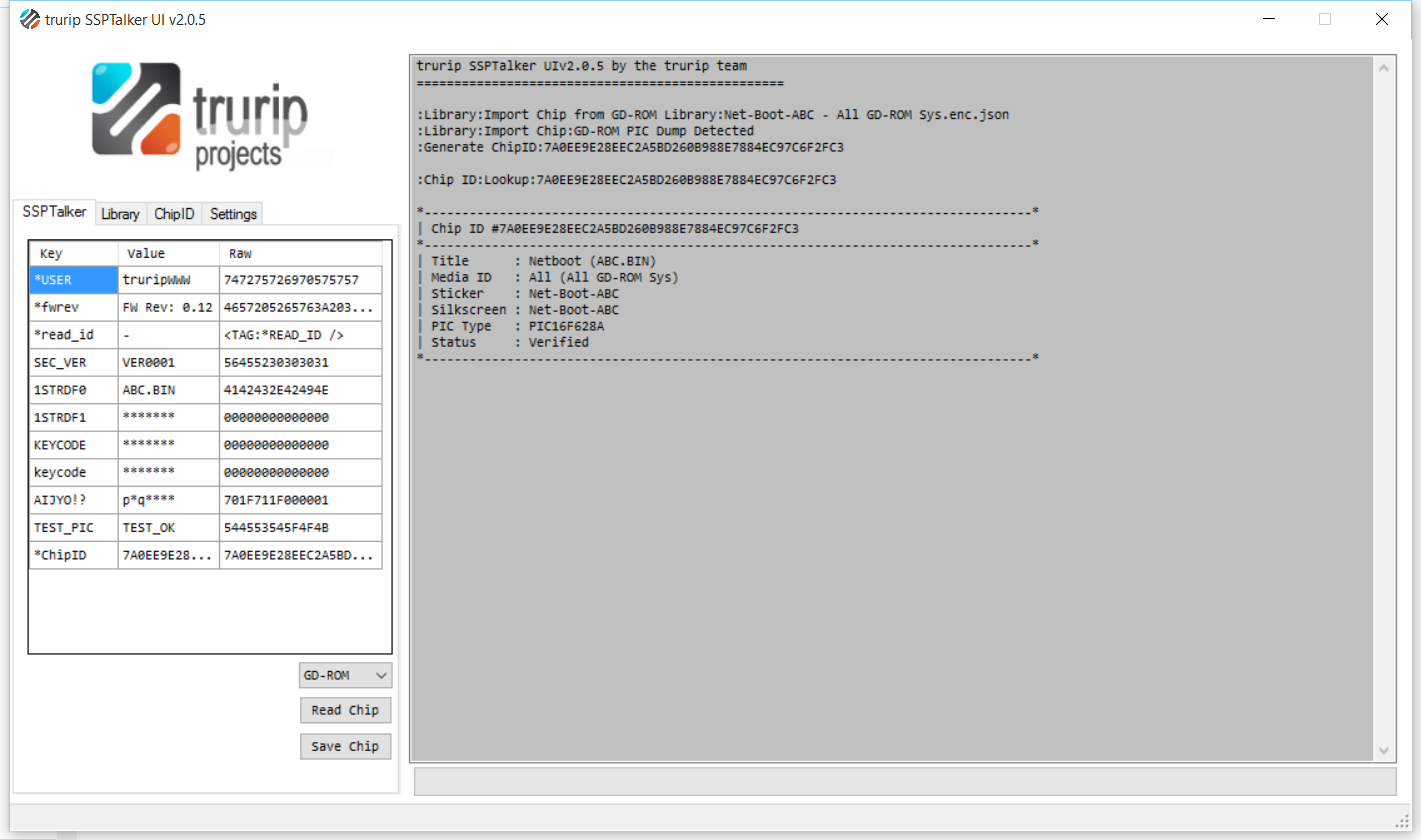Select raw cell 4142432E42494E
Image resolution: width=1421 pixels, height=840 pixels.
pyautogui.click(x=301, y=390)
